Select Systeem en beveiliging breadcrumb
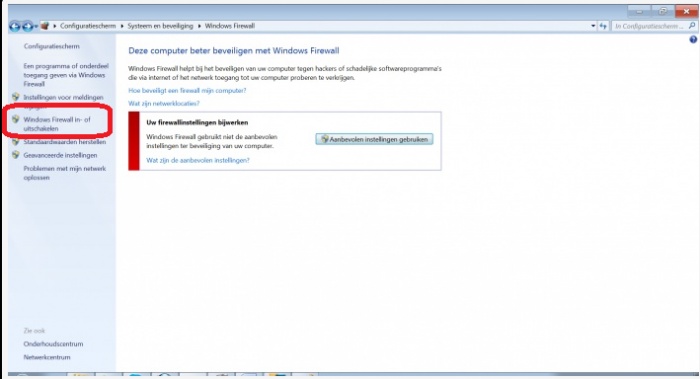The height and width of the screenshot is (379, 700). point(160,26)
